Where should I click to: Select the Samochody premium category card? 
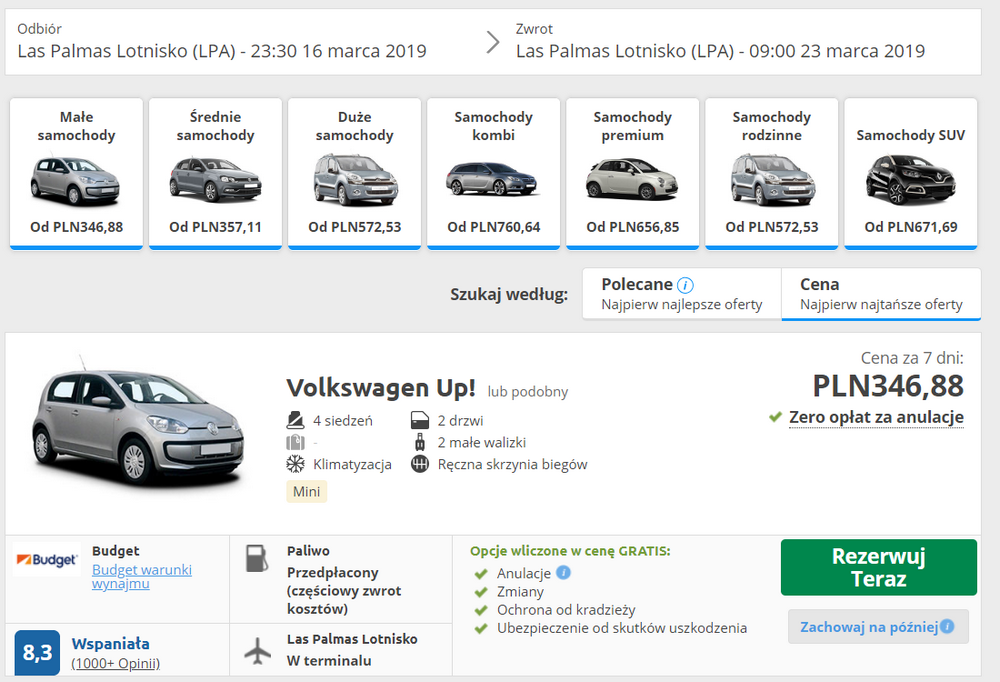pyautogui.click(x=633, y=174)
